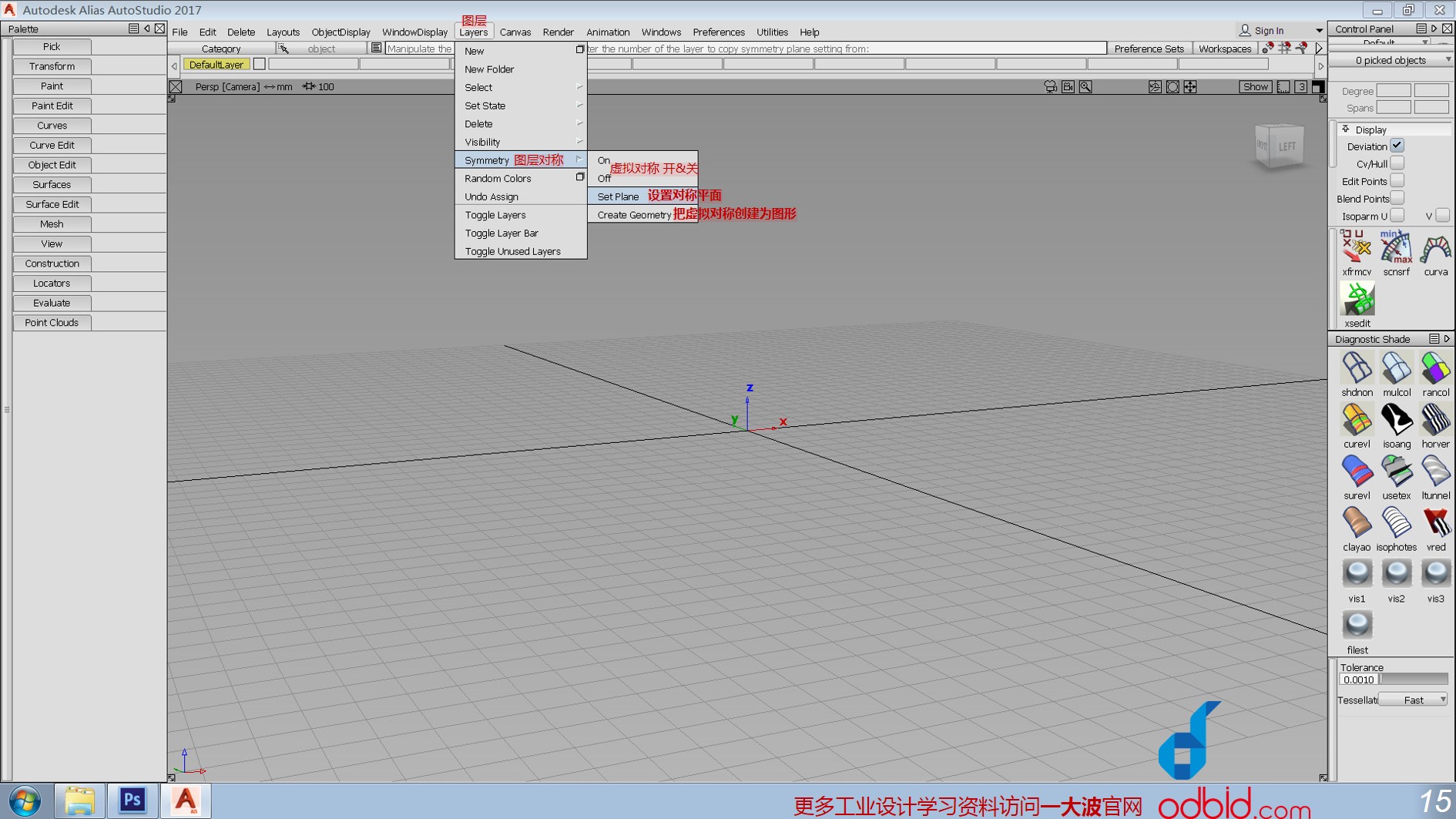The height and width of the screenshot is (819, 1456).
Task: Apply the mulcol multi-color shade
Action: point(1396,368)
